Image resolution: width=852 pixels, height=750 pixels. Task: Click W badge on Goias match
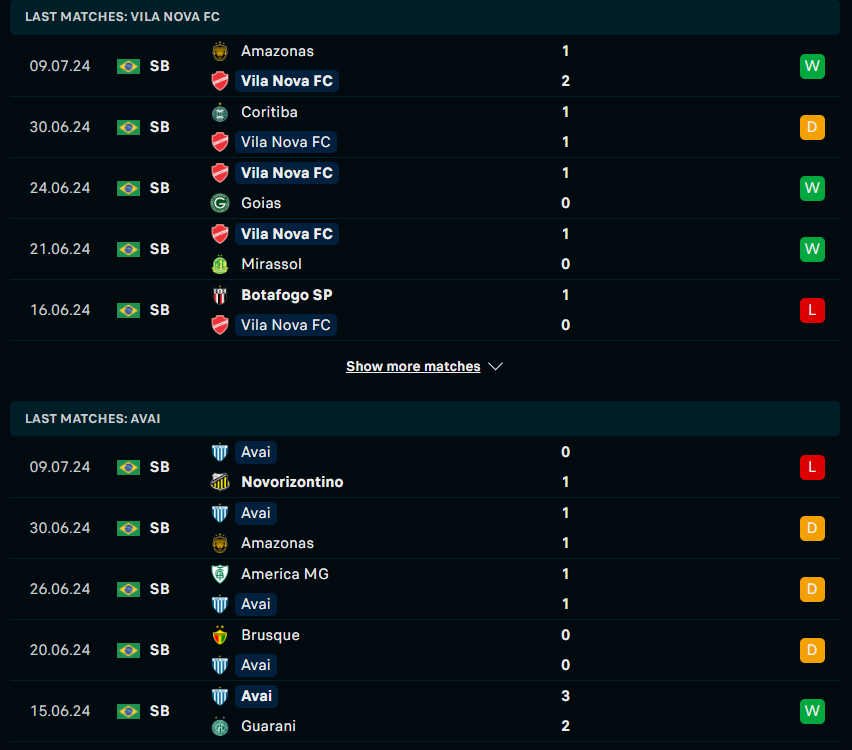[812, 188]
